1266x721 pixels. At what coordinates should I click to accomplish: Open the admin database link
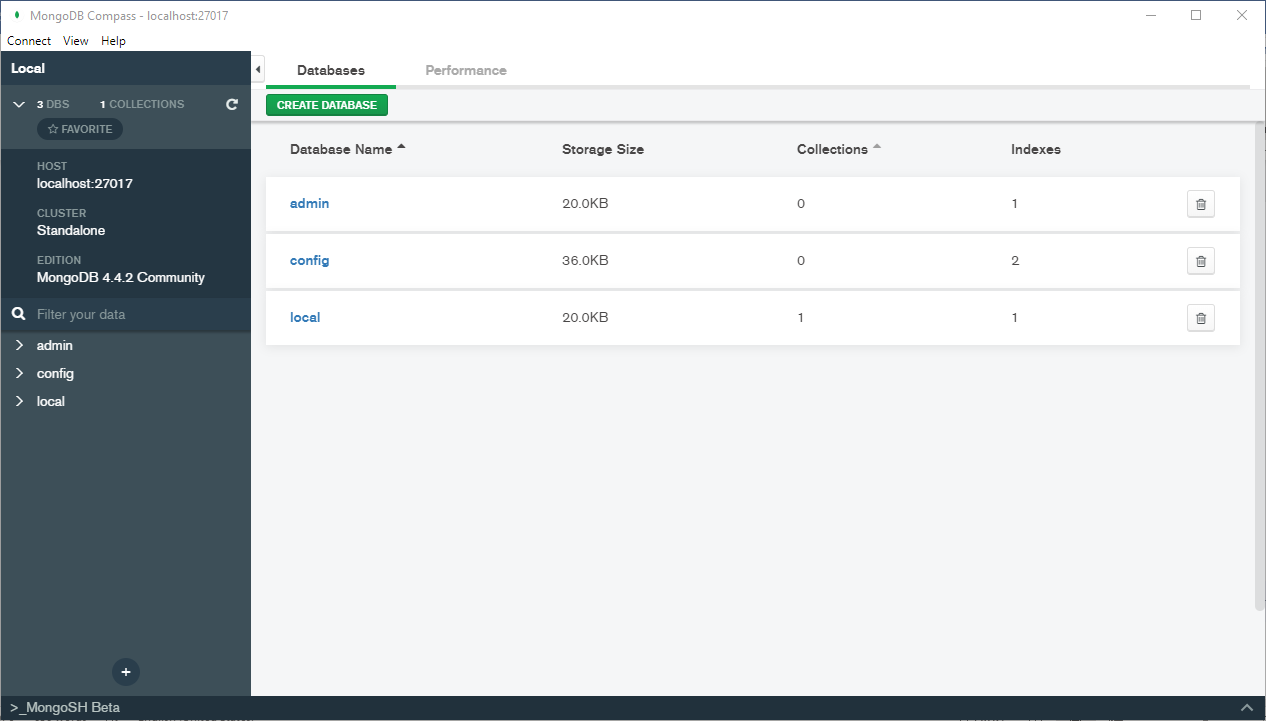point(309,203)
